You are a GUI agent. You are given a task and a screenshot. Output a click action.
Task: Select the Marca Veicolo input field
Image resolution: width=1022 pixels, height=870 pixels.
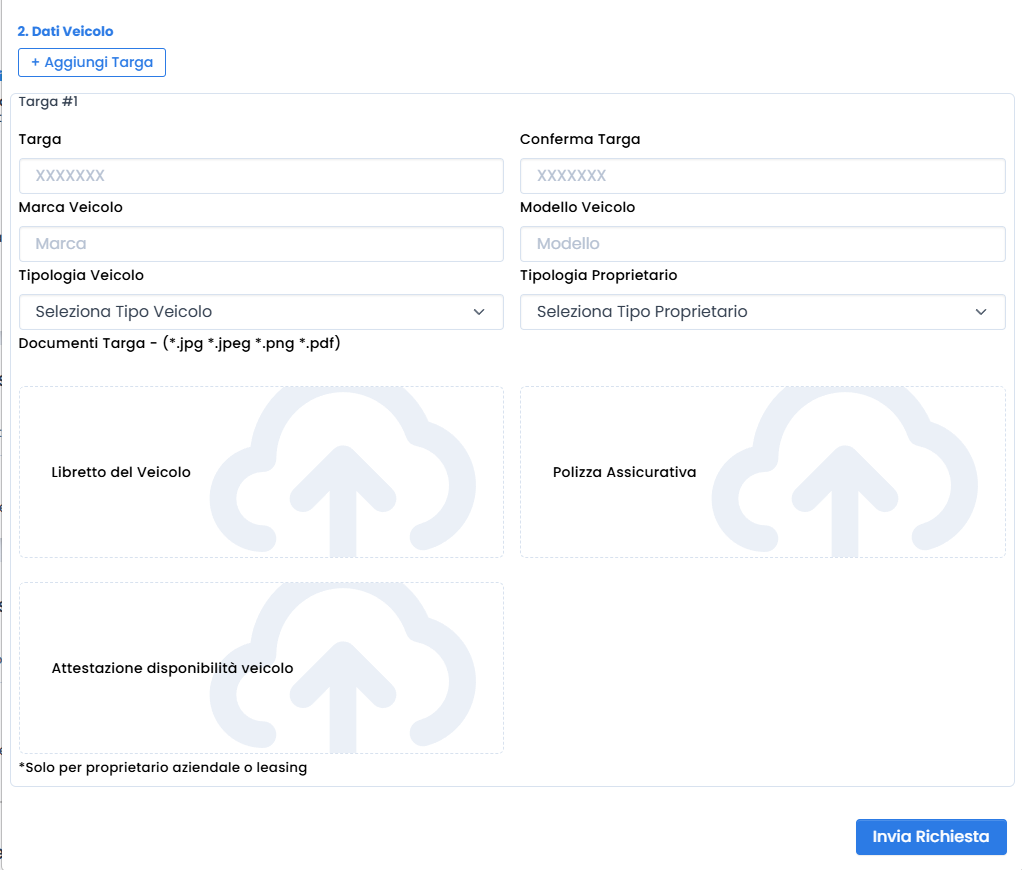click(260, 244)
